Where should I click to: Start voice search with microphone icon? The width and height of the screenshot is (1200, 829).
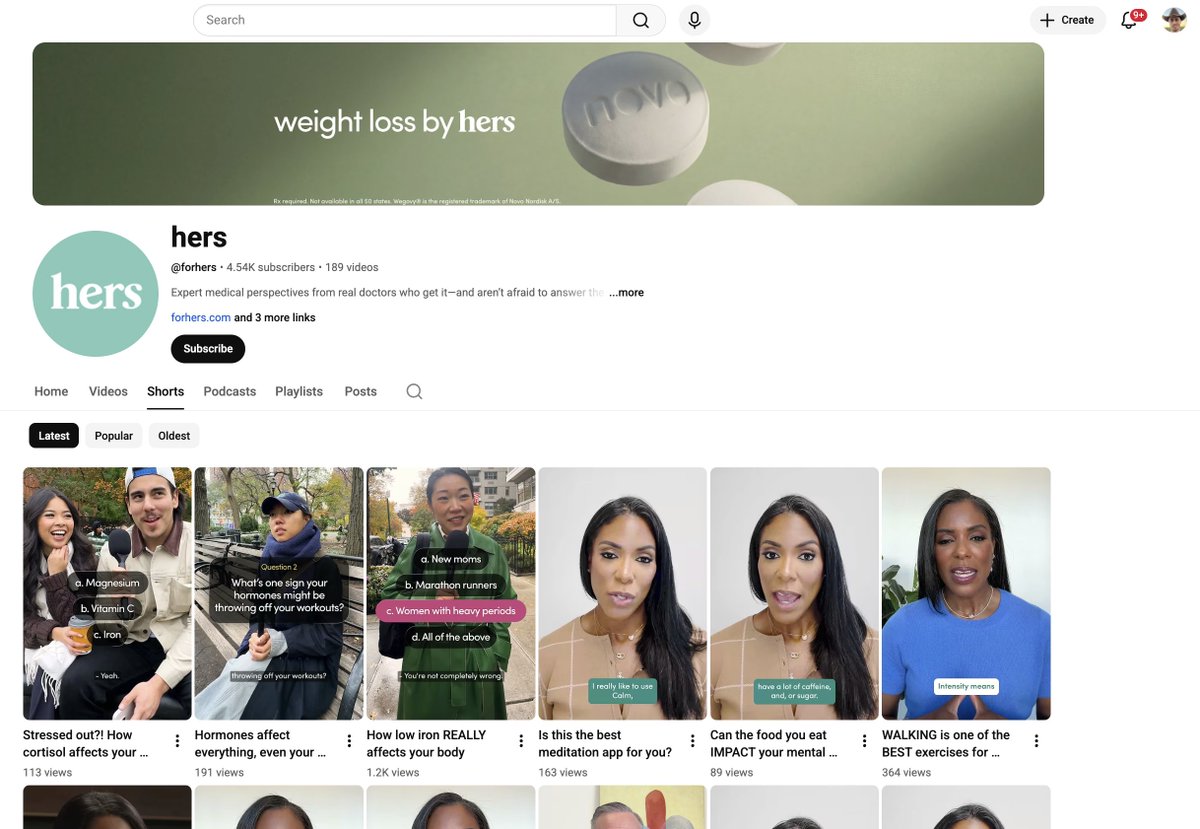(x=694, y=20)
